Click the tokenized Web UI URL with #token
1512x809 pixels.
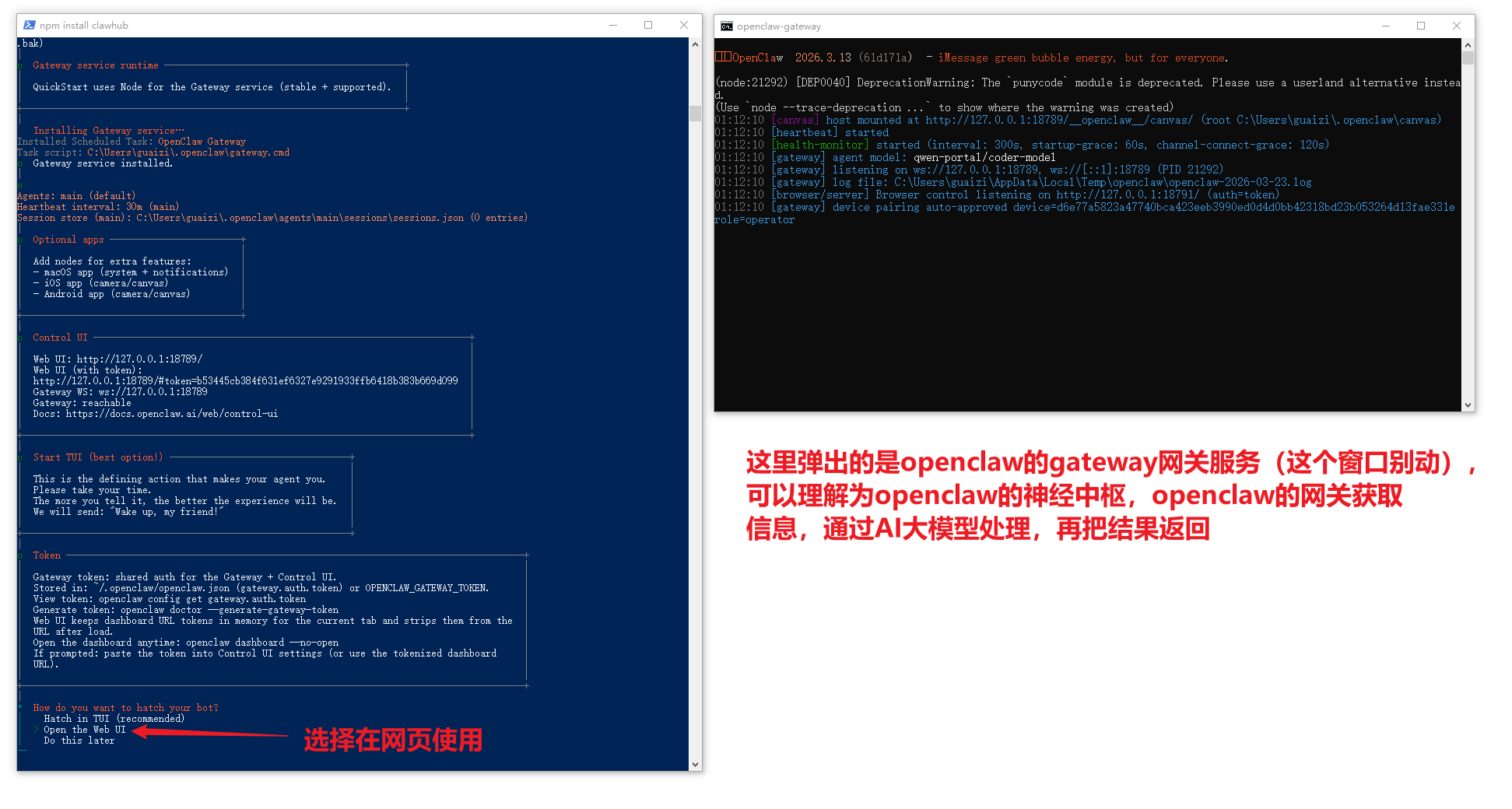click(x=245, y=381)
